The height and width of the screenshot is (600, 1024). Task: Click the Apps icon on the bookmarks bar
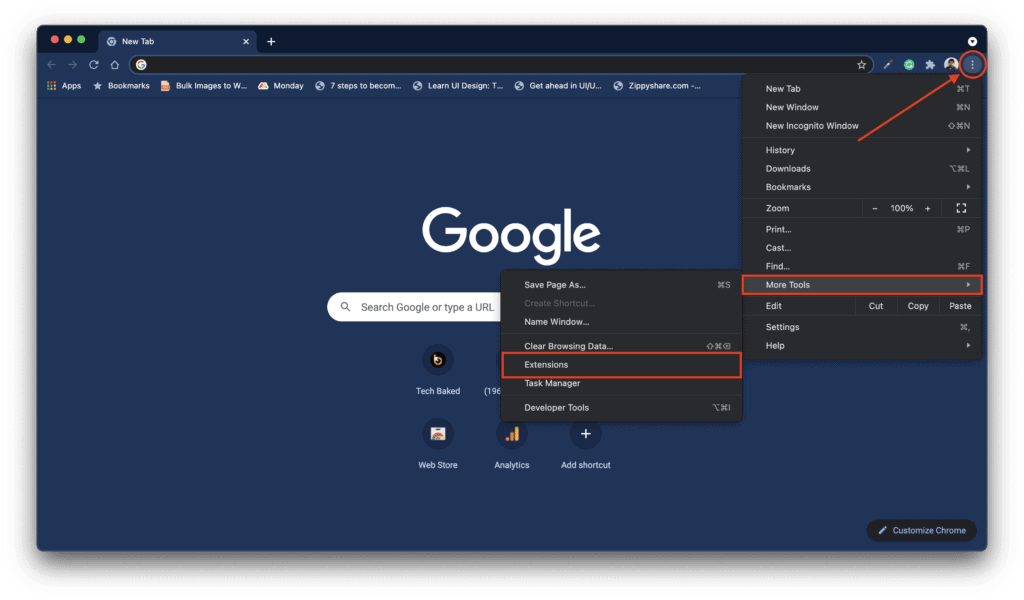tap(52, 85)
